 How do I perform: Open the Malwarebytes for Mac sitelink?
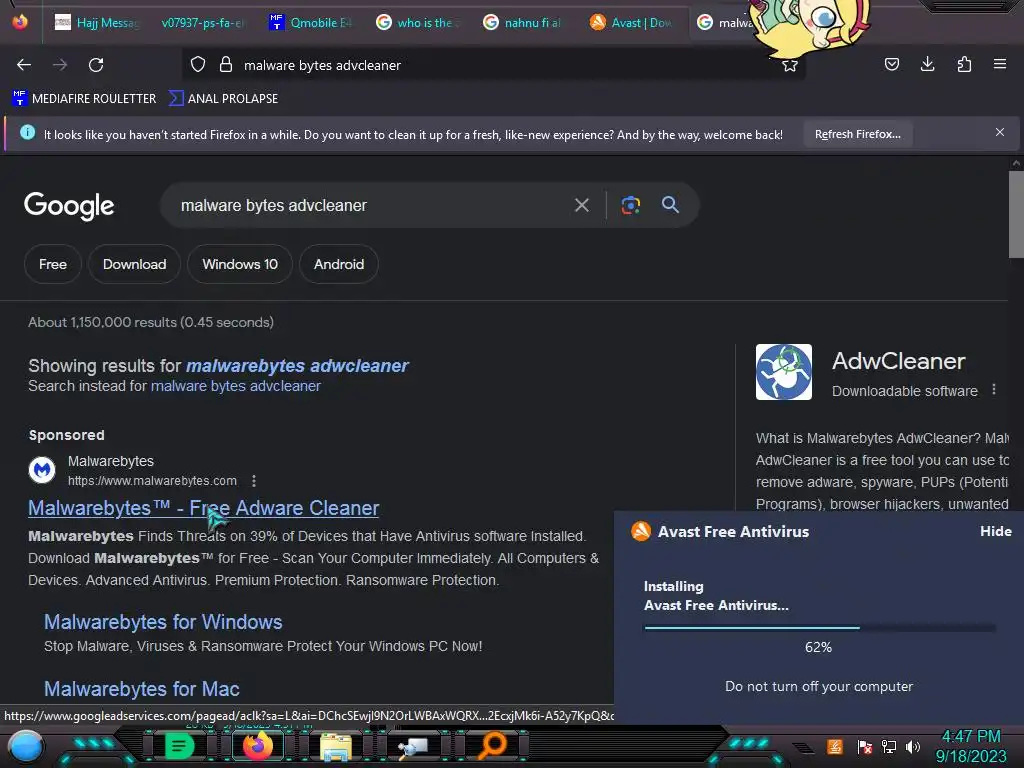tap(142, 689)
